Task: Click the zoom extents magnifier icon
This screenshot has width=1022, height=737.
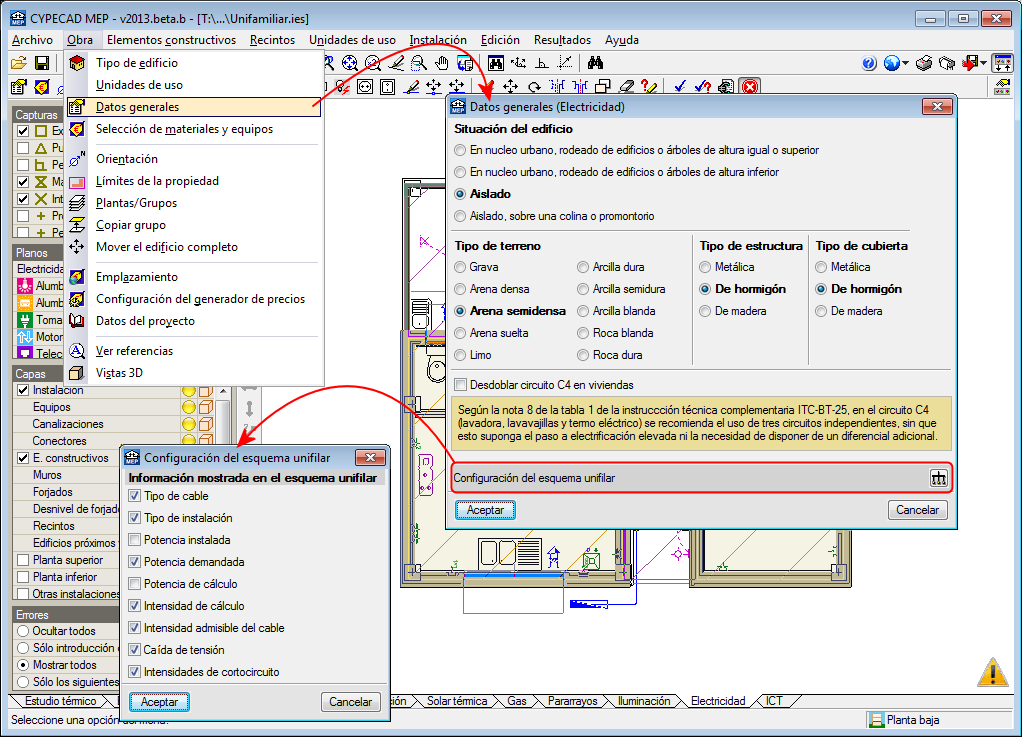Action: [x=350, y=63]
